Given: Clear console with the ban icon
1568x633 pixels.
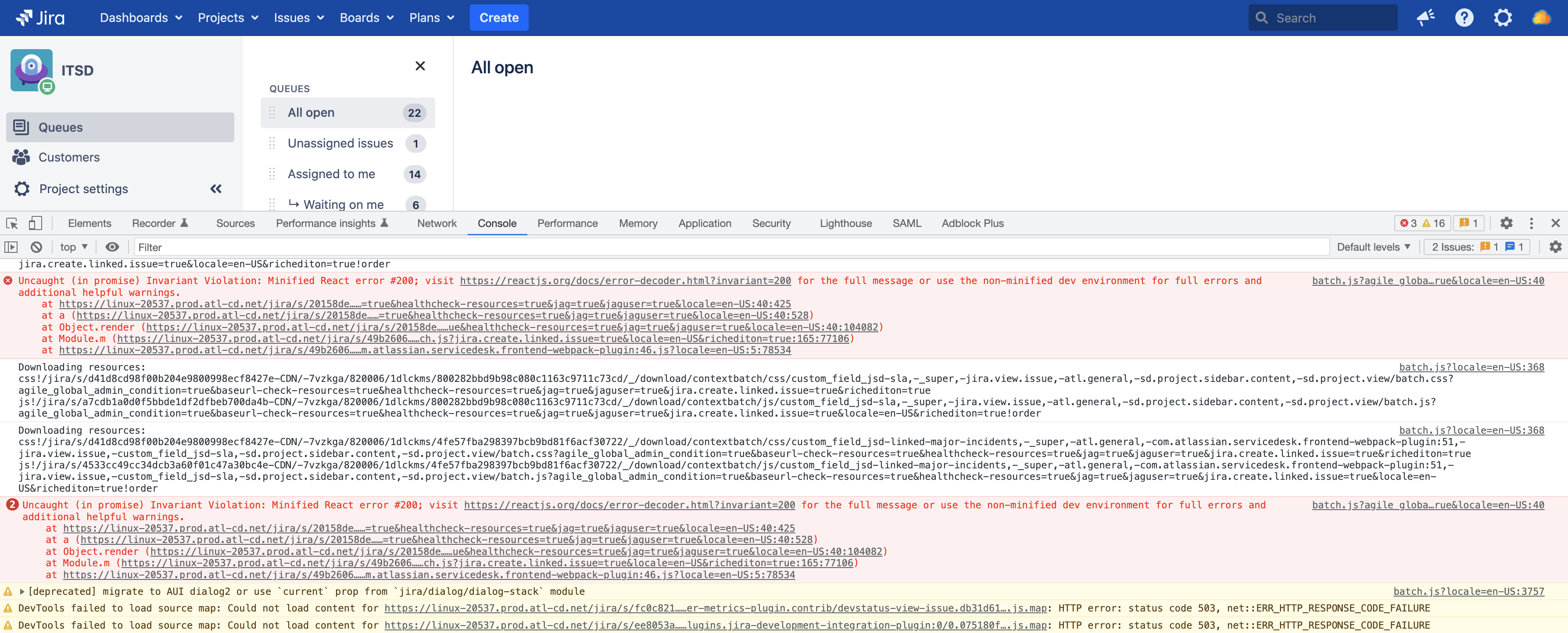Looking at the screenshot, I should (x=36, y=247).
